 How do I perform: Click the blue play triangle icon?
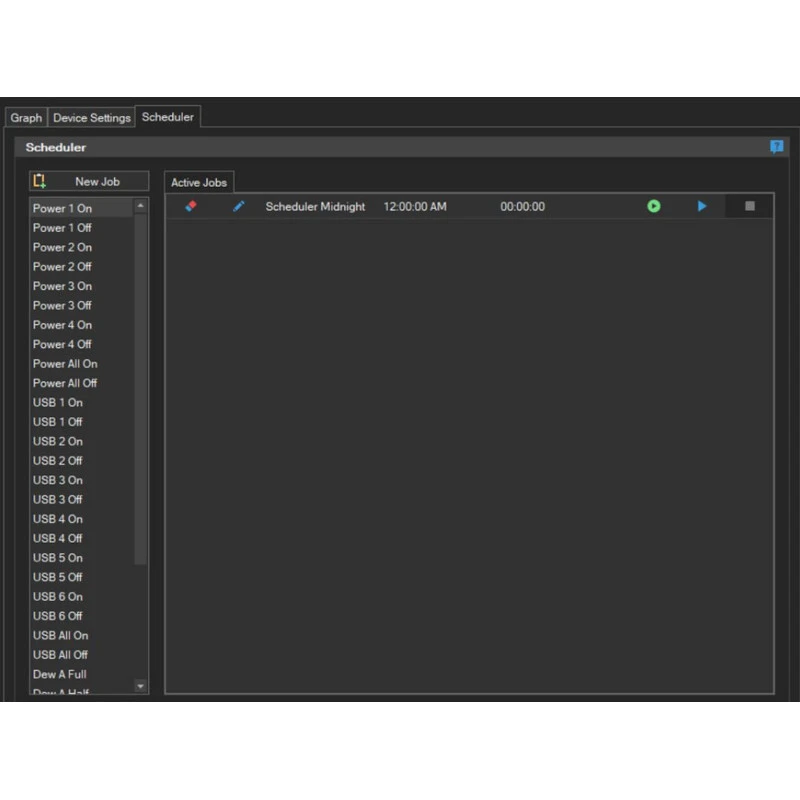702,207
